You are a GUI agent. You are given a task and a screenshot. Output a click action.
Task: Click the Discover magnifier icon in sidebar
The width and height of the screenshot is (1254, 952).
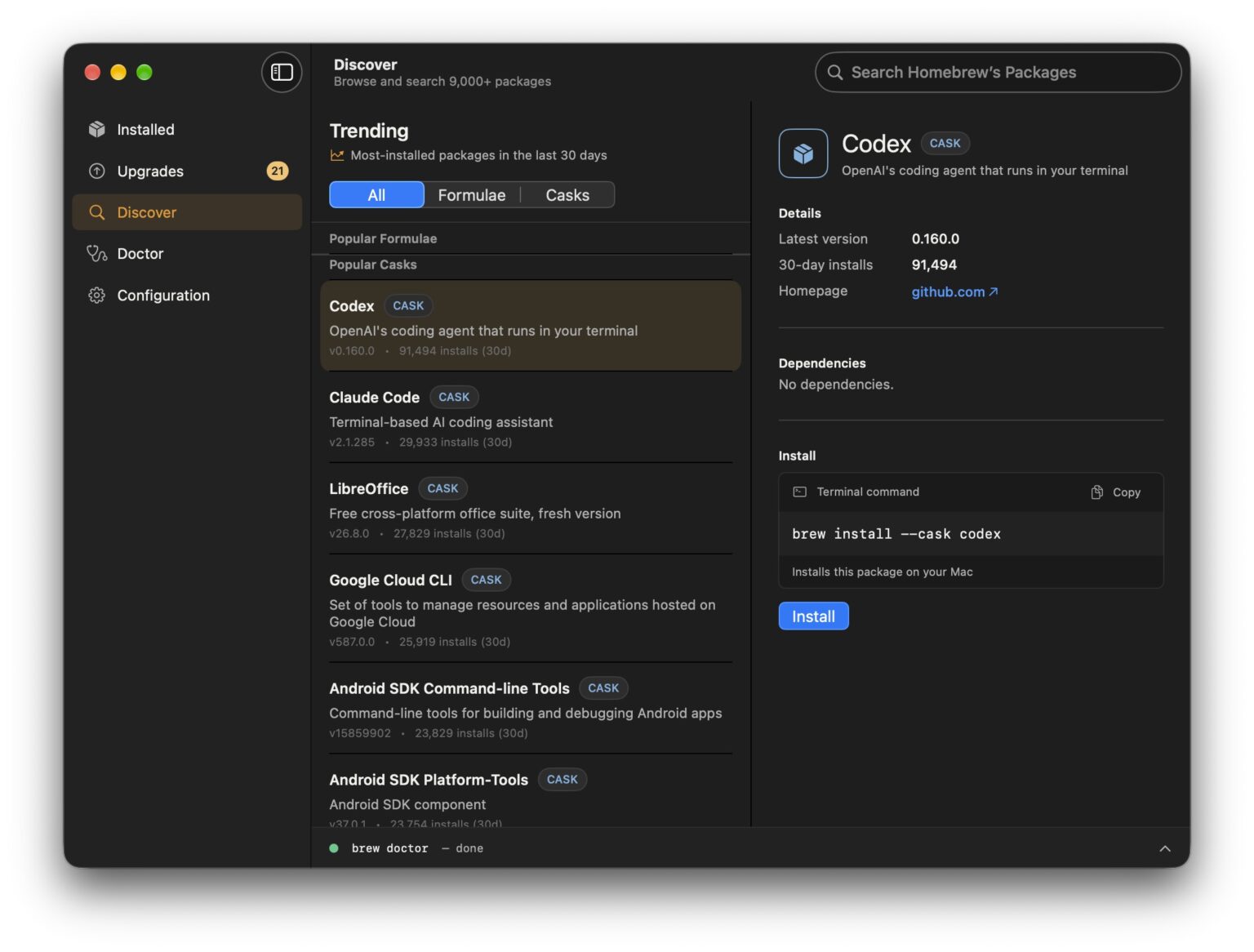point(97,212)
